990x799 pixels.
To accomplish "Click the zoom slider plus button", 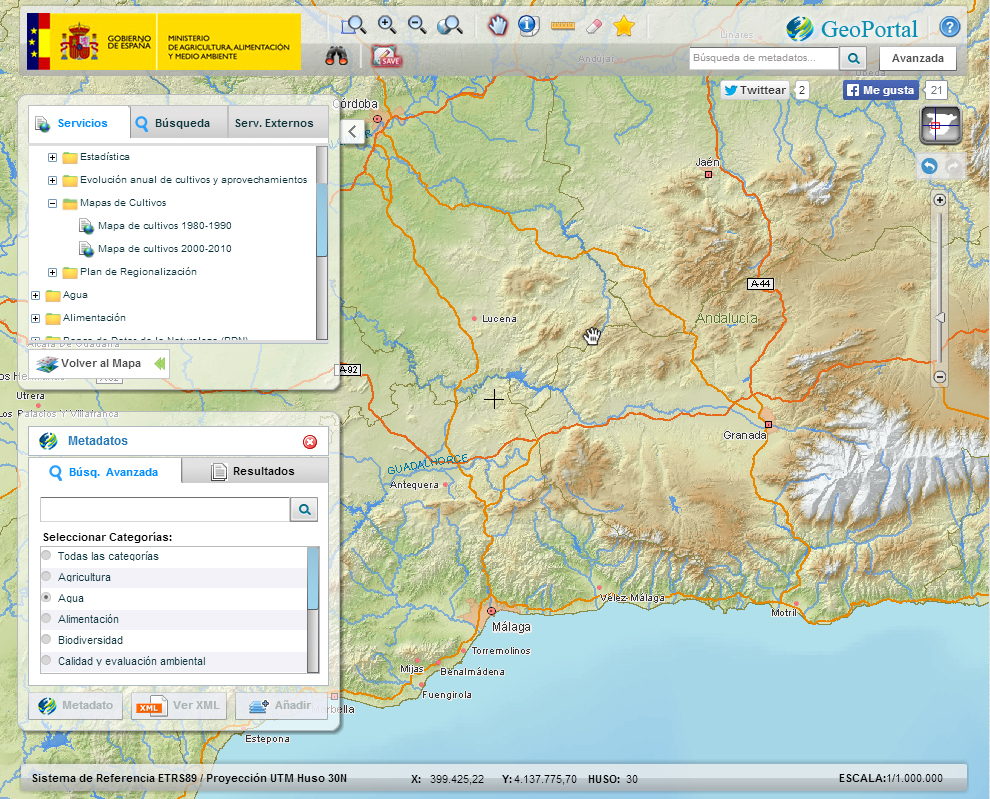I will [x=939, y=200].
